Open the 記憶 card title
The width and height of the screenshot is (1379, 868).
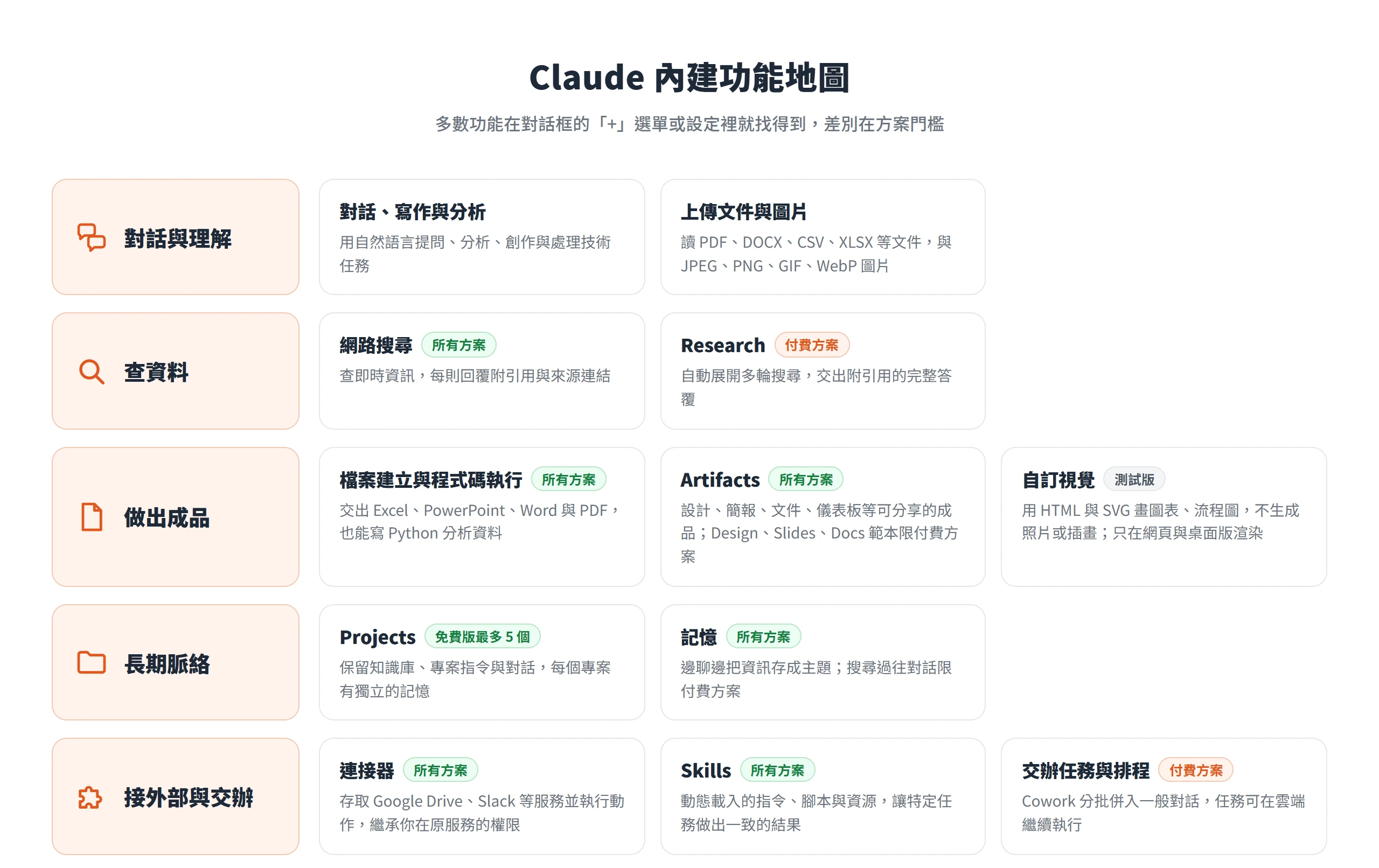point(699,636)
